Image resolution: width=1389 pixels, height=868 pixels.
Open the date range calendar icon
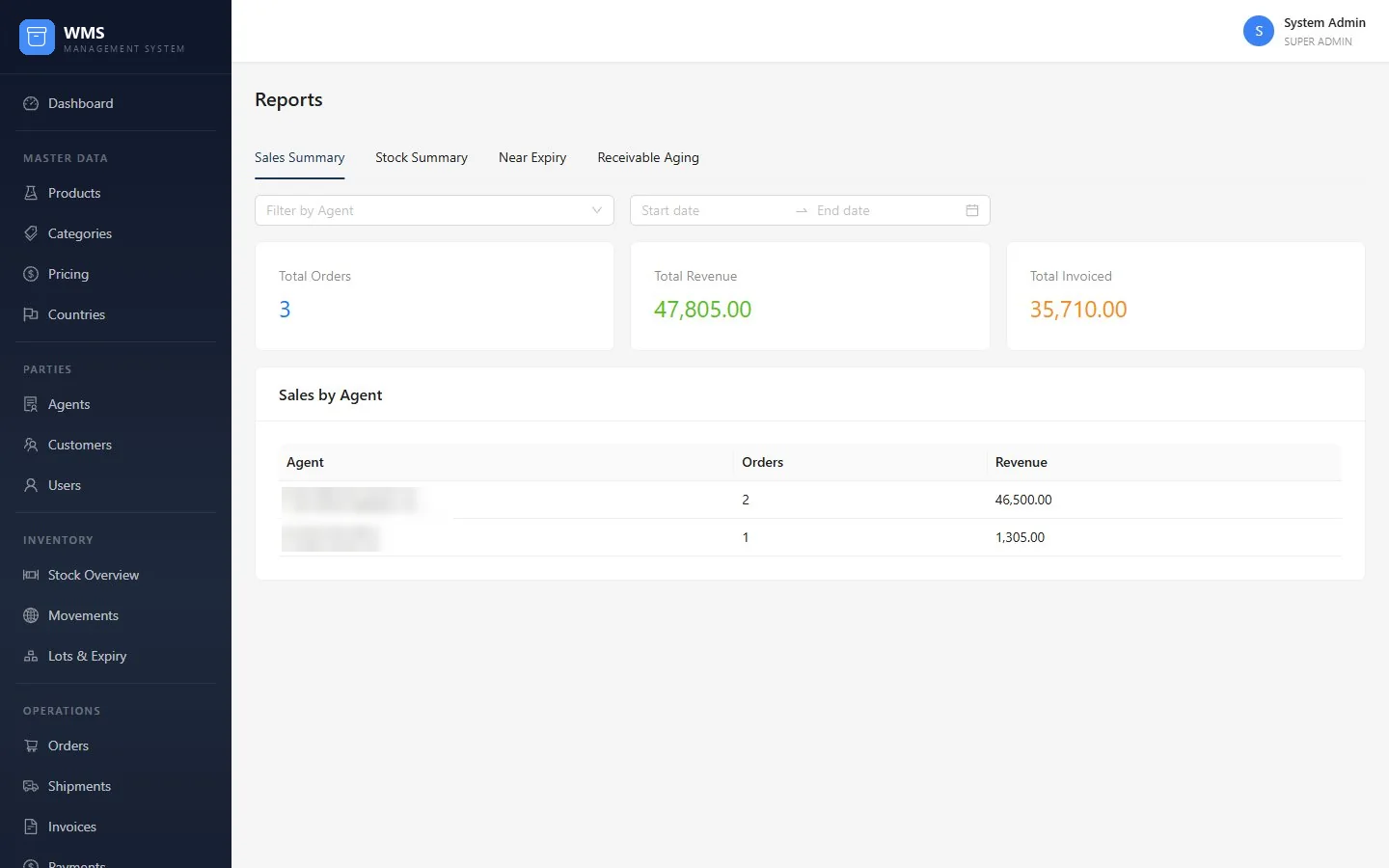tap(972, 210)
